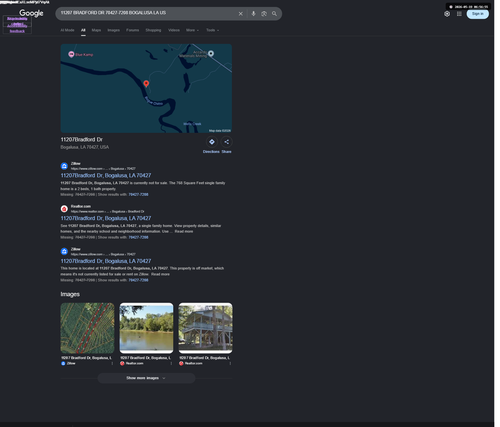Open quick settings gear icon
This screenshot has width=500, height=427.
coord(447,14)
